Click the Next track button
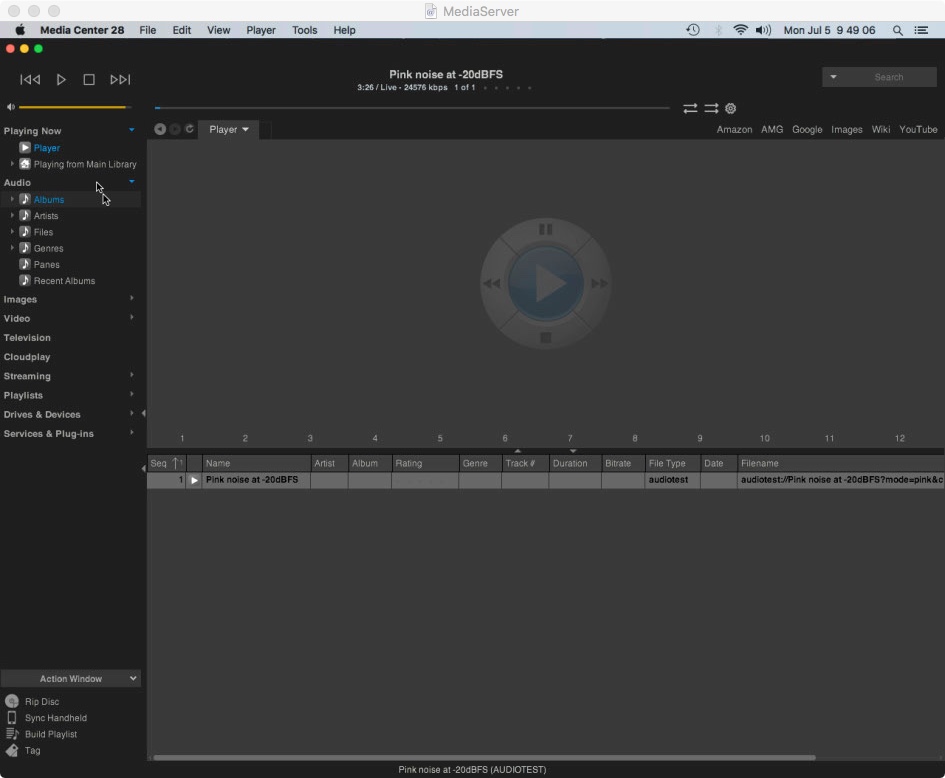 pos(120,80)
